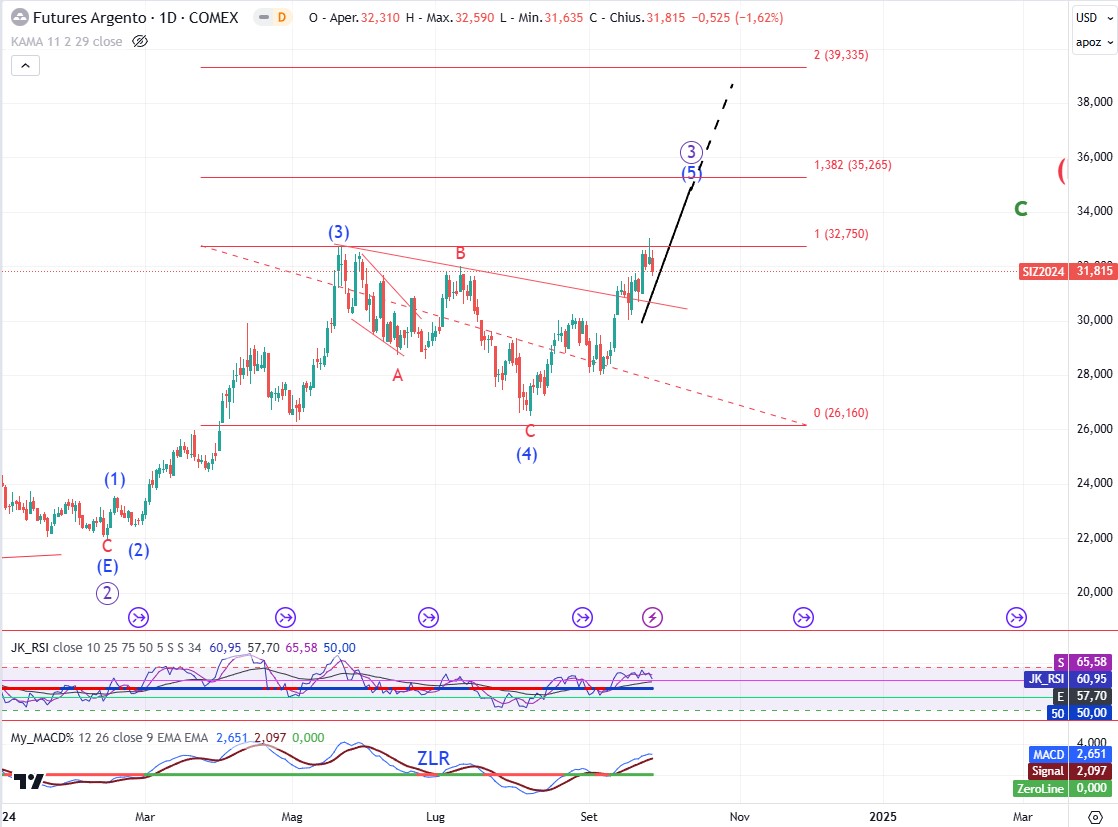The width and height of the screenshot is (1118, 827).
Task: Click the ZLR text in MACD pane
Action: (x=434, y=758)
